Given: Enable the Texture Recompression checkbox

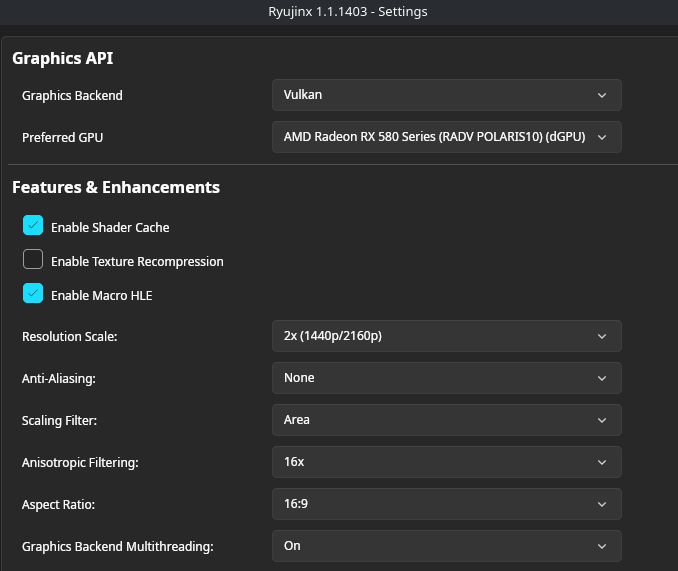Looking at the screenshot, I should pyautogui.click(x=33, y=260).
